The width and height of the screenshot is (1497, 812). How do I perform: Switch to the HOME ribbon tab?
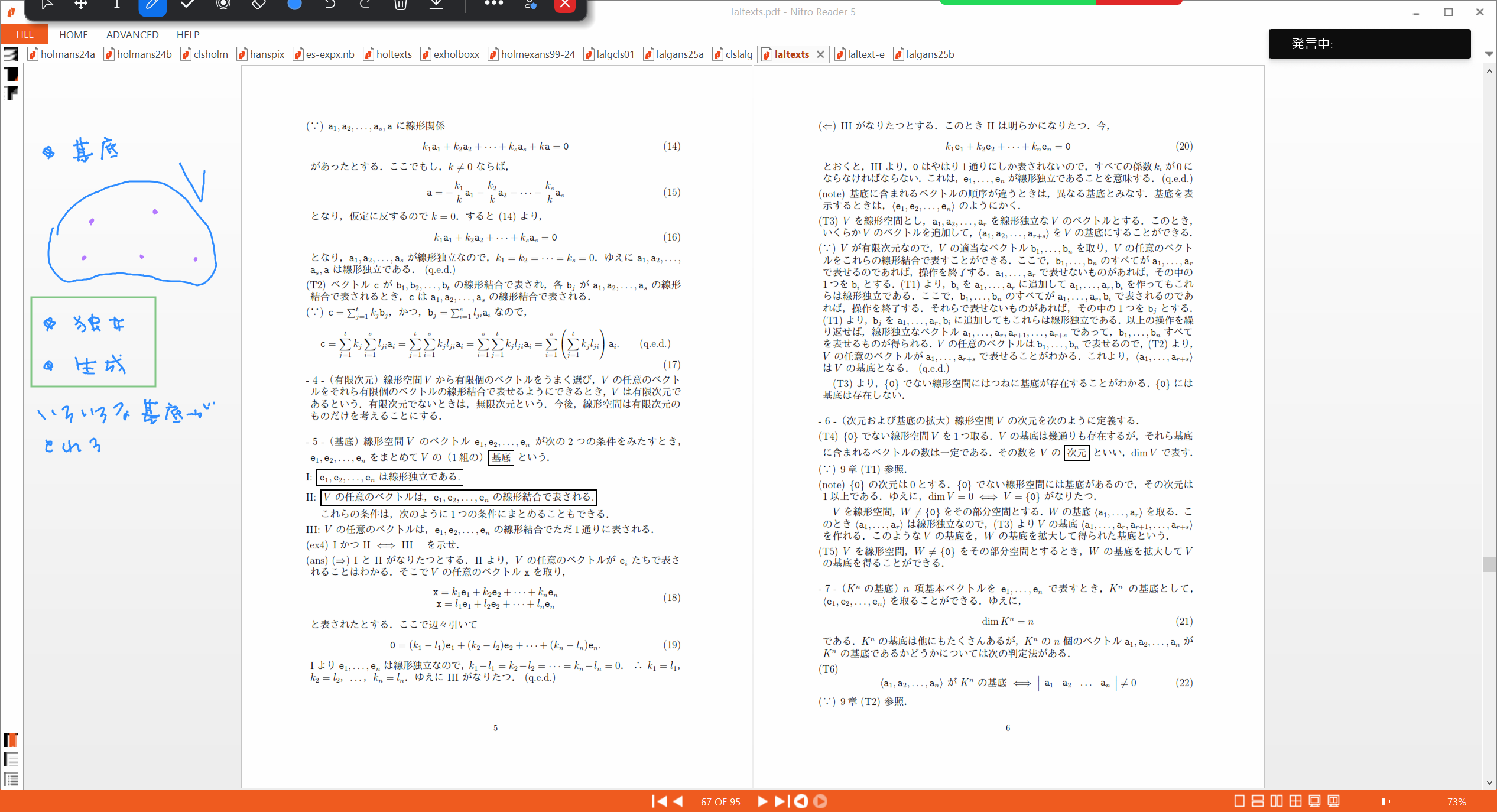[x=73, y=35]
